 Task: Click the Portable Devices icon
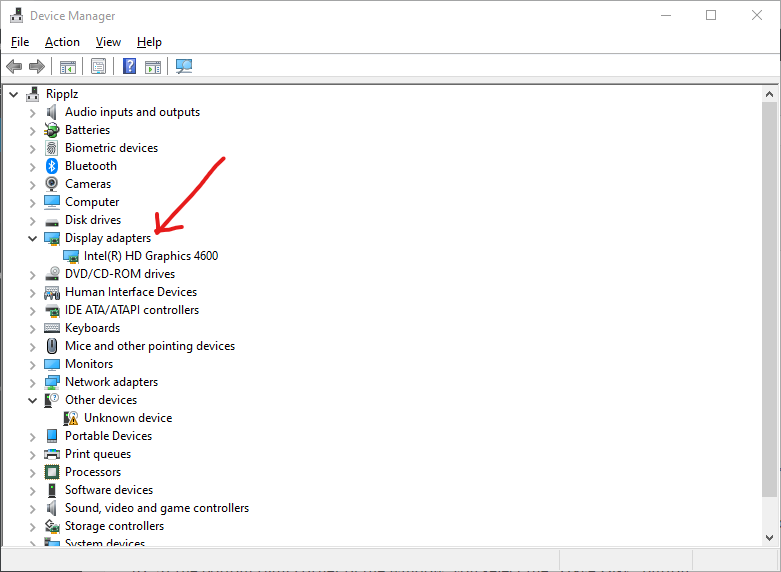(52, 436)
